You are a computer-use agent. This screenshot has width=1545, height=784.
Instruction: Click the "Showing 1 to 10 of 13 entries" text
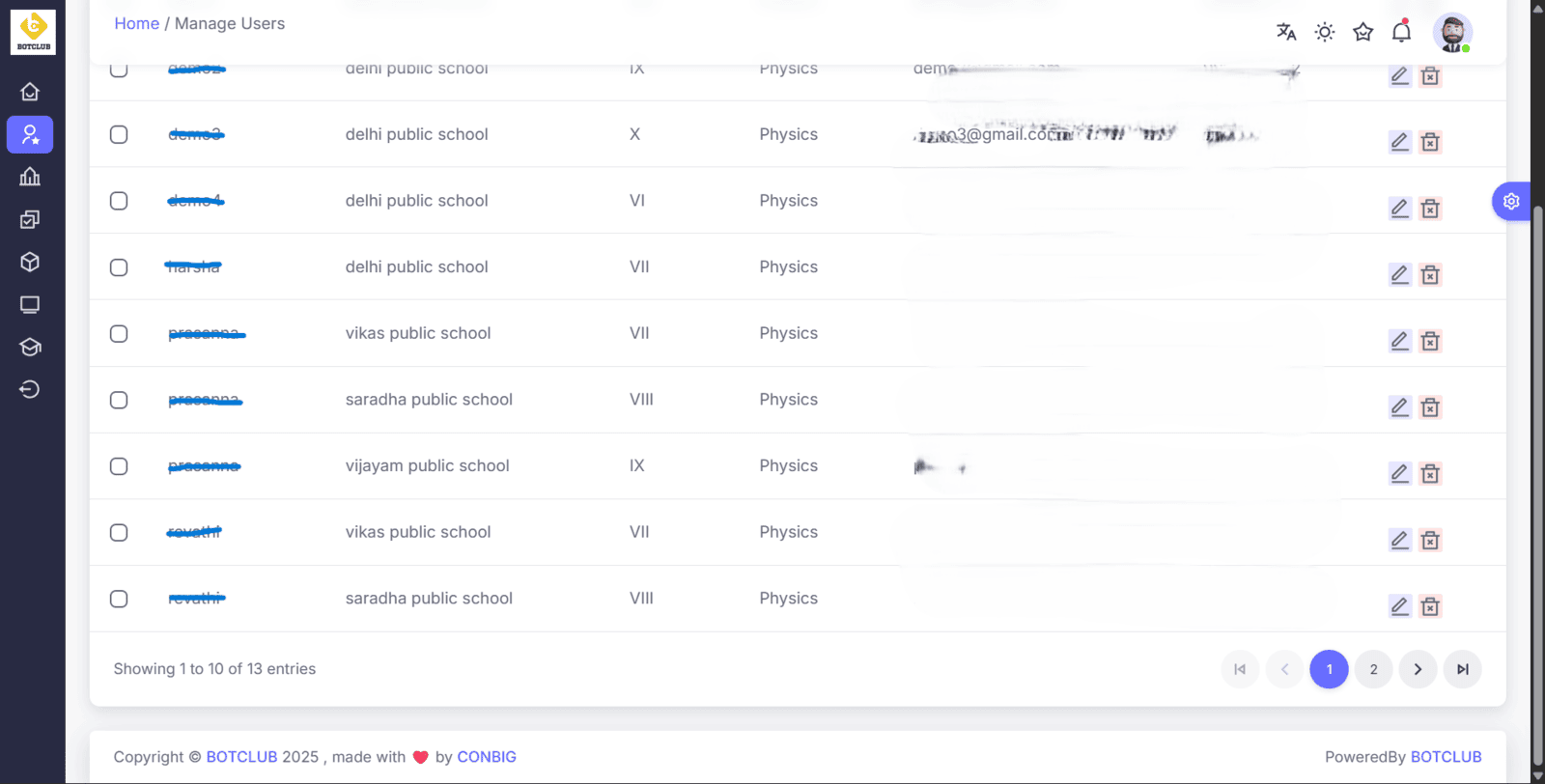(214, 669)
